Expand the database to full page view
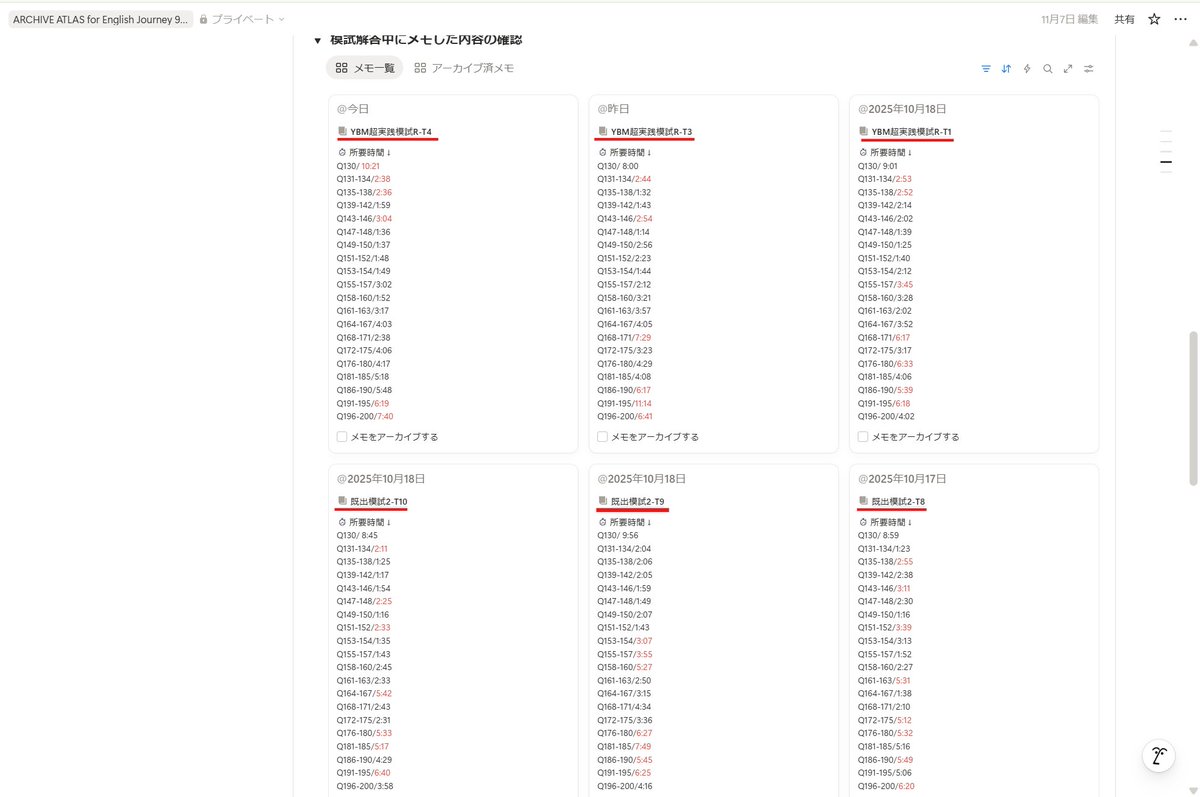 pyautogui.click(x=1068, y=69)
